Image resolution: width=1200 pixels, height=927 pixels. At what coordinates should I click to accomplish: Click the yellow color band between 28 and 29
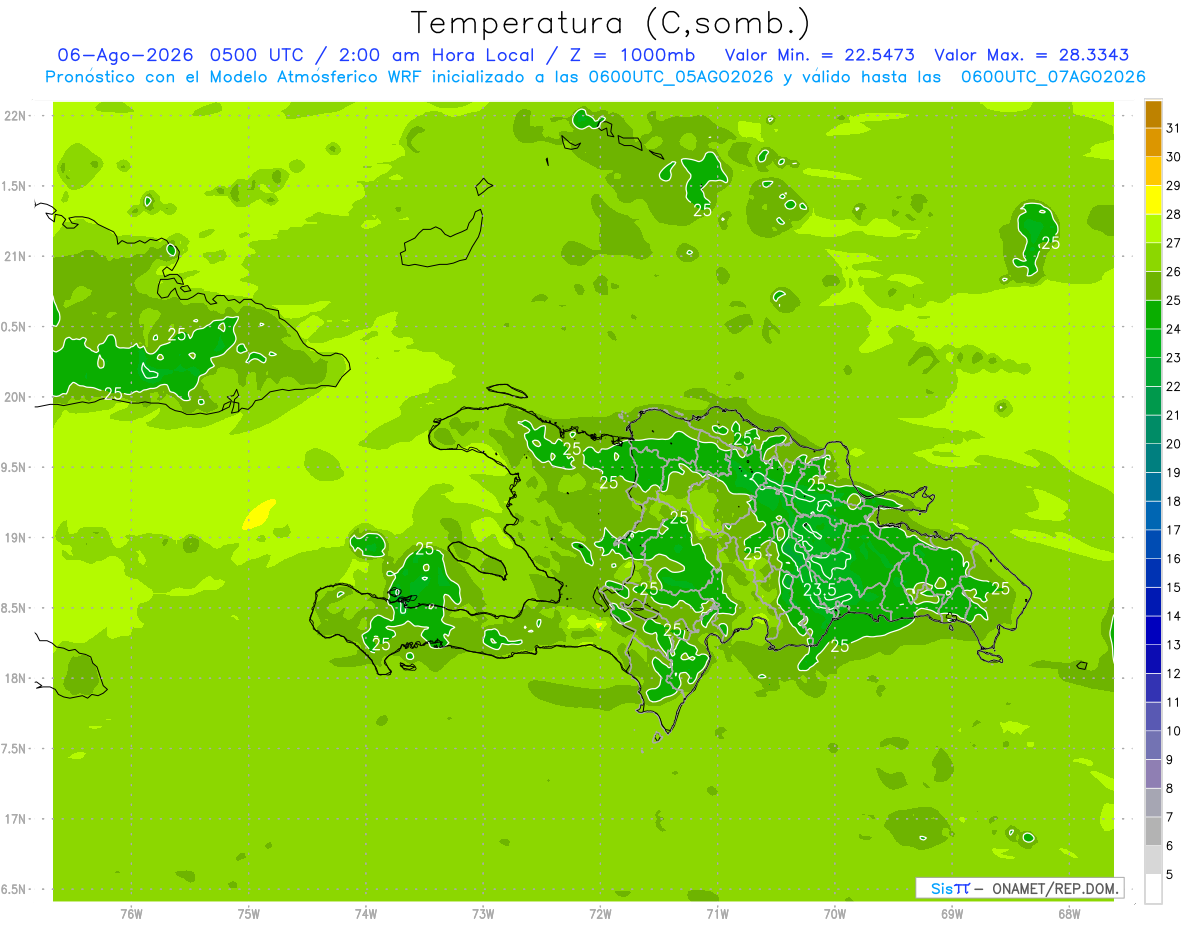pyautogui.click(x=1153, y=200)
